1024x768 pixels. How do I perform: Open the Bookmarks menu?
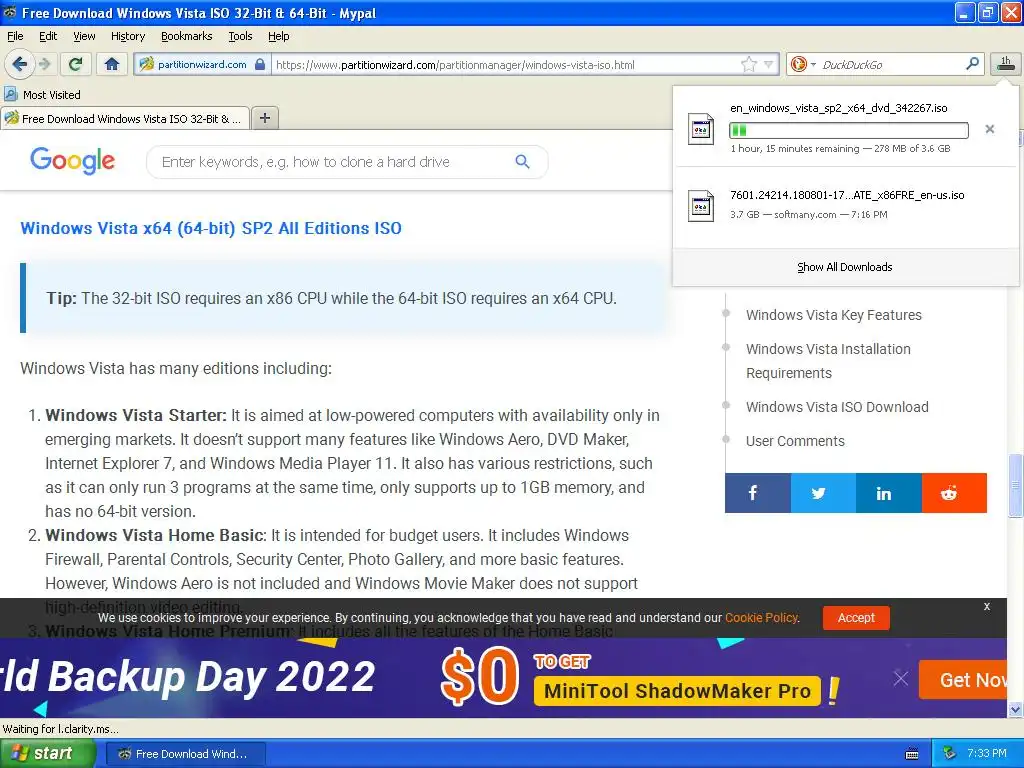point(186,36)
